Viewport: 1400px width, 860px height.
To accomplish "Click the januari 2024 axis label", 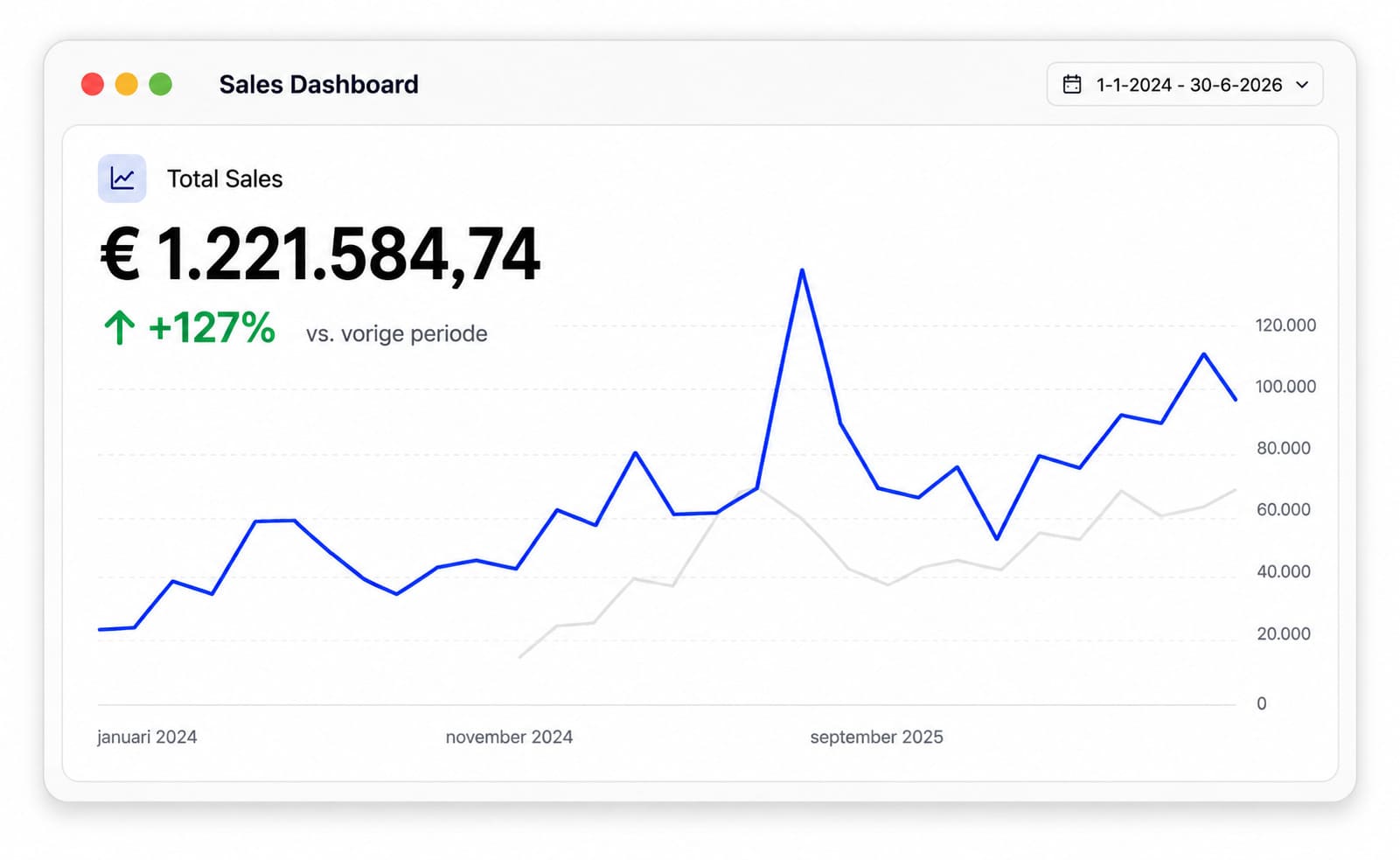I will (x=147, y=737).
